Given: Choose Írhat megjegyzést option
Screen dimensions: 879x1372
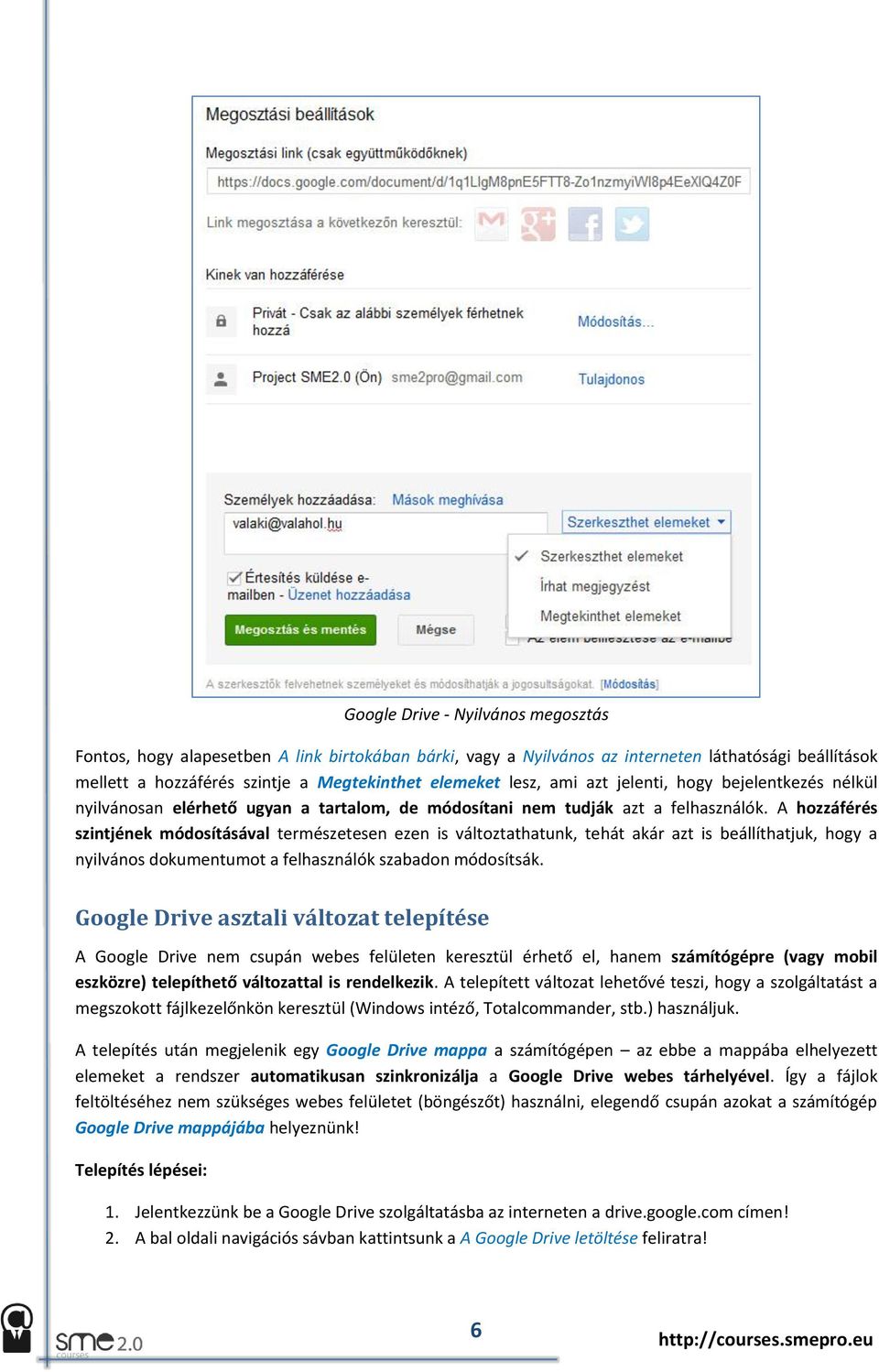Looking at the screenshot, I should point(594,586).
